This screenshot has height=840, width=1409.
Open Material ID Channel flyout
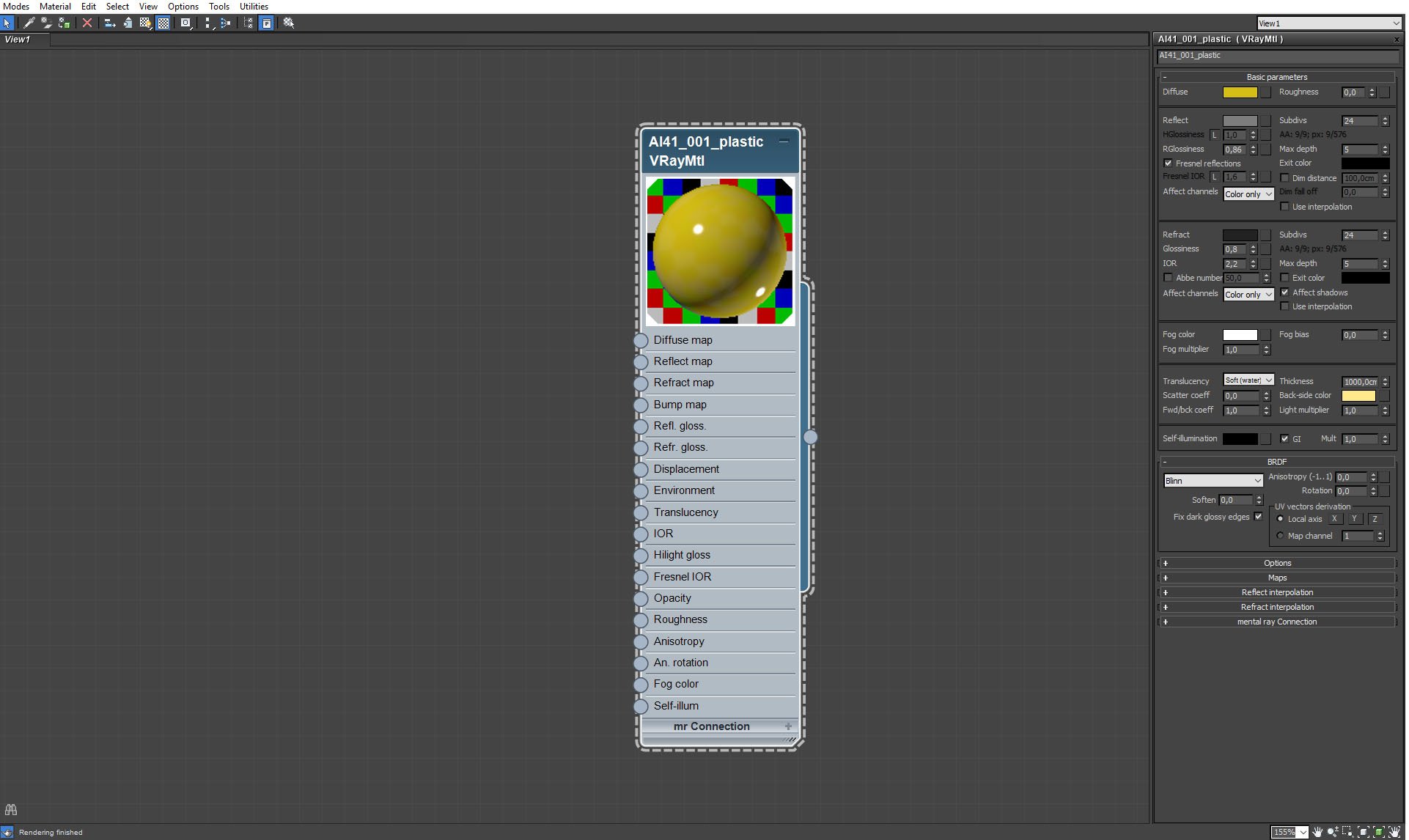click(x=186, y=23)
